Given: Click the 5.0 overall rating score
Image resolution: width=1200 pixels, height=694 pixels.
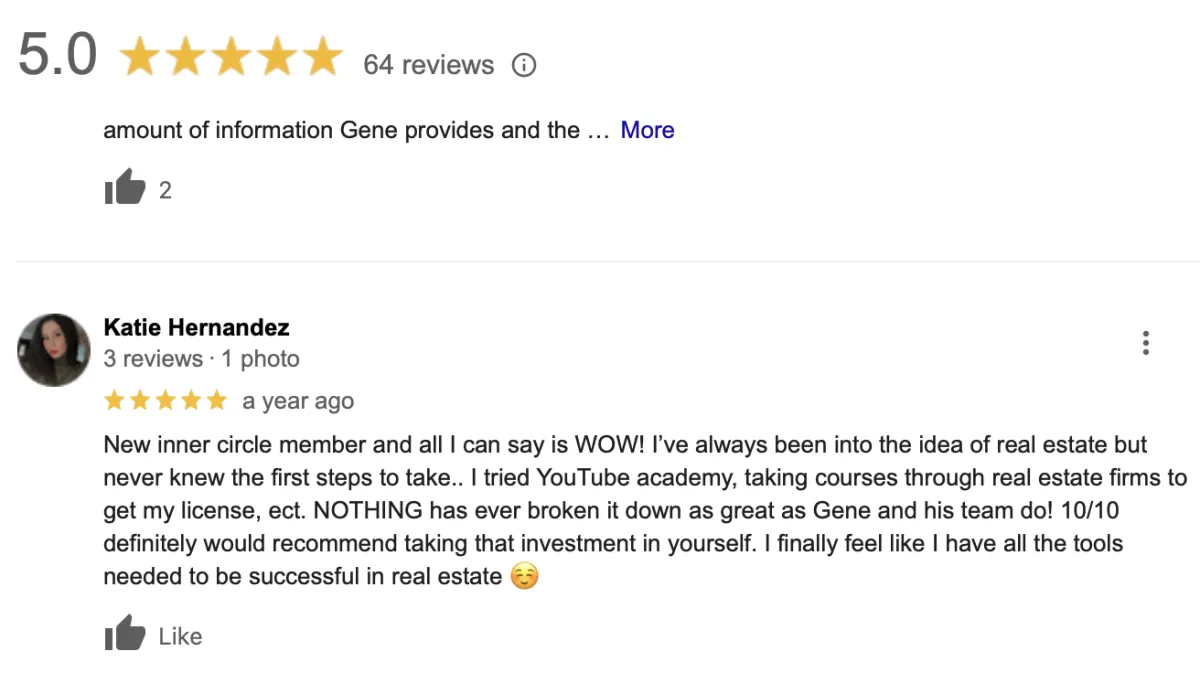Looking at the screenshot, I should (58, 56).
